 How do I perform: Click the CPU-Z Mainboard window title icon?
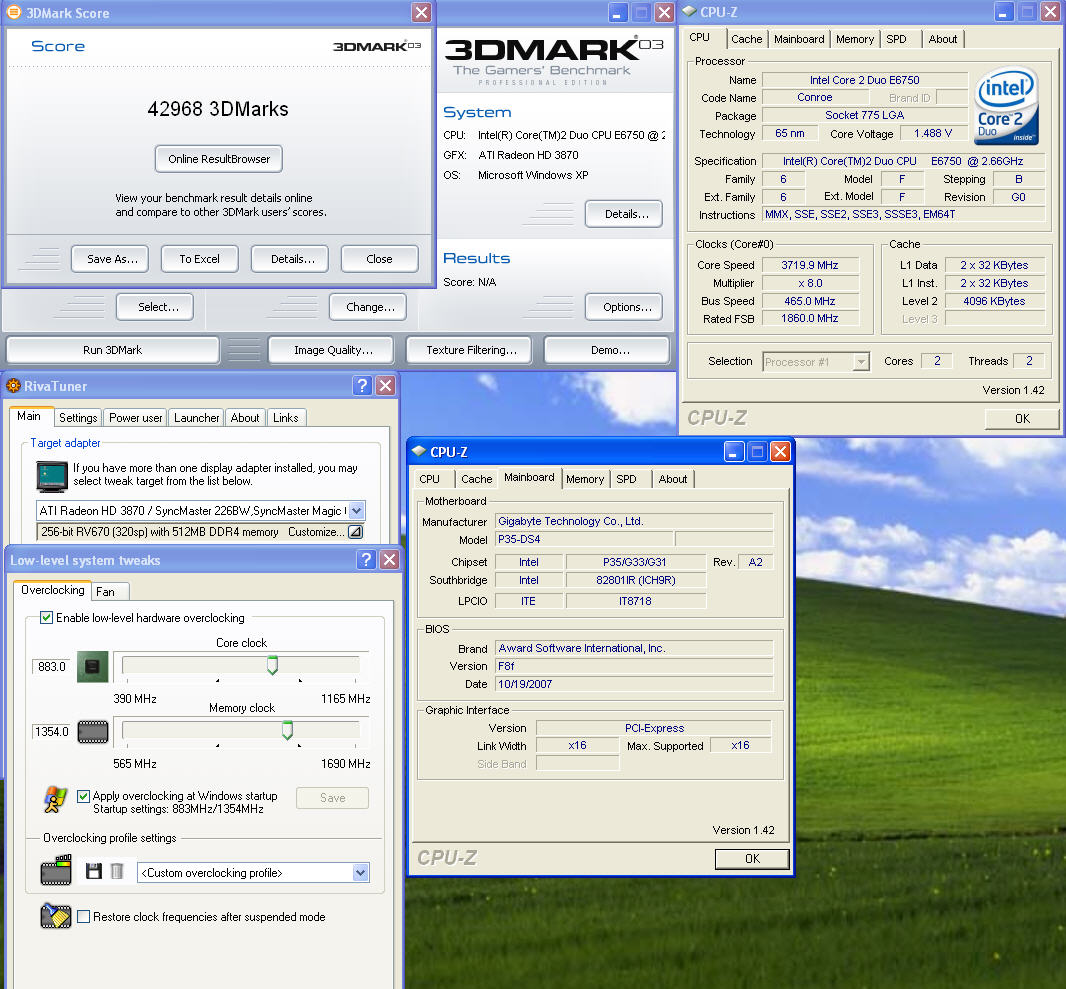pyautogui.click(x=419, y=451)
